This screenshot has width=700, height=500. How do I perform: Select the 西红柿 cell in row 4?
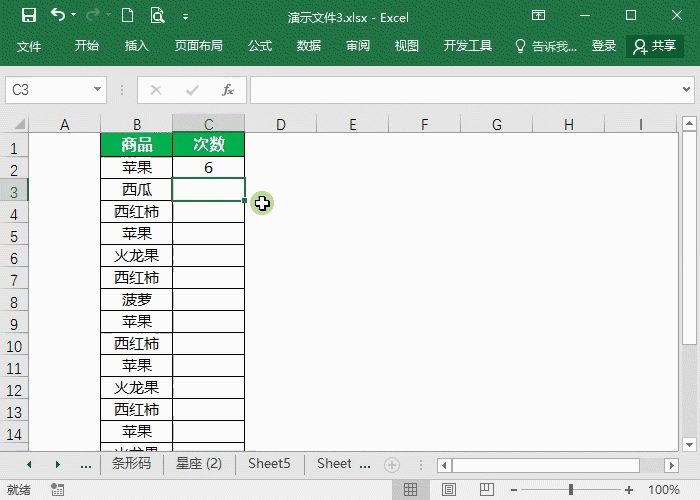tap(137, 212)
